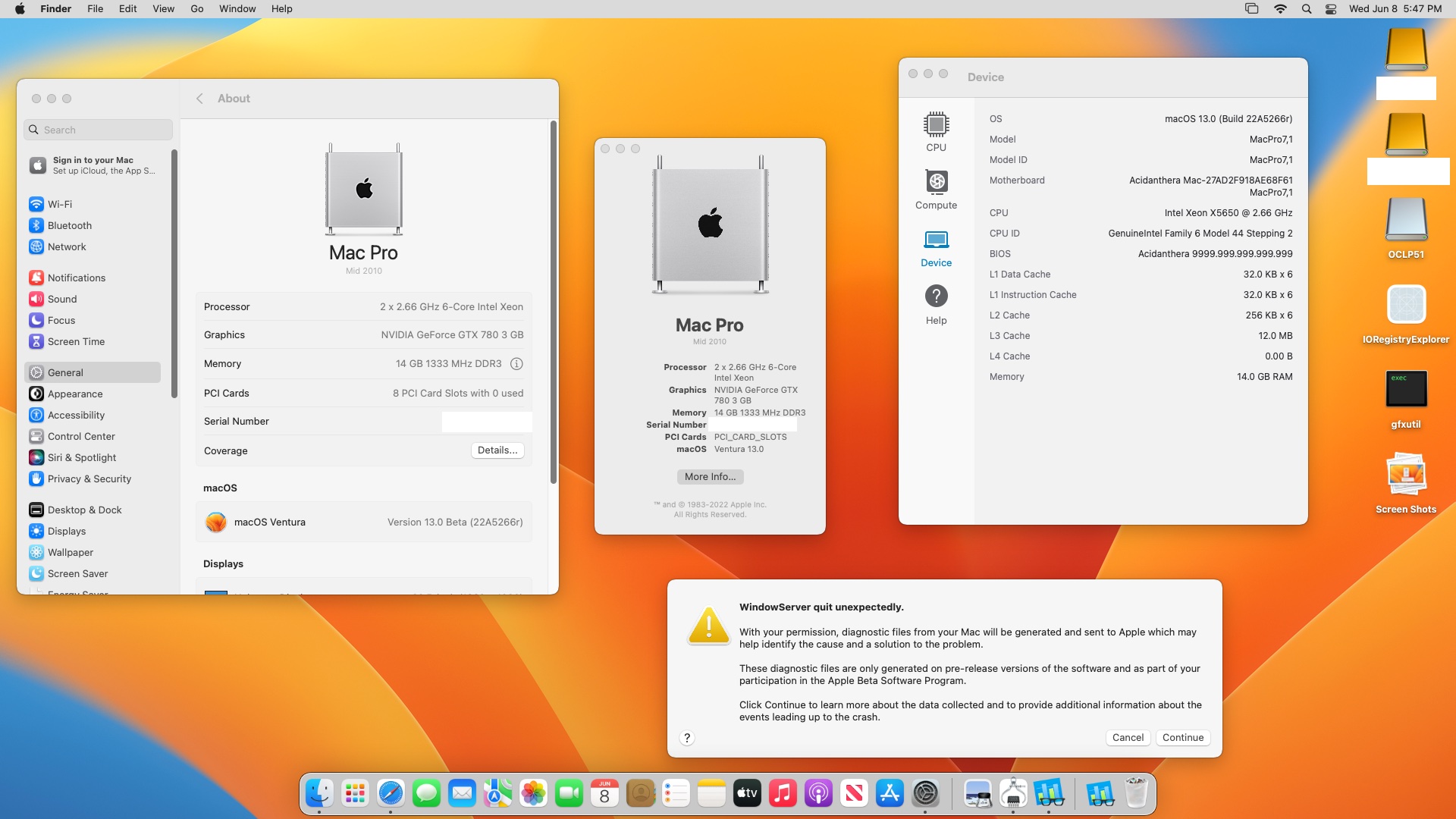Open Control Center in menu bar
Viewport: 1456px width, 819px height.
[x=1330, y=9]
